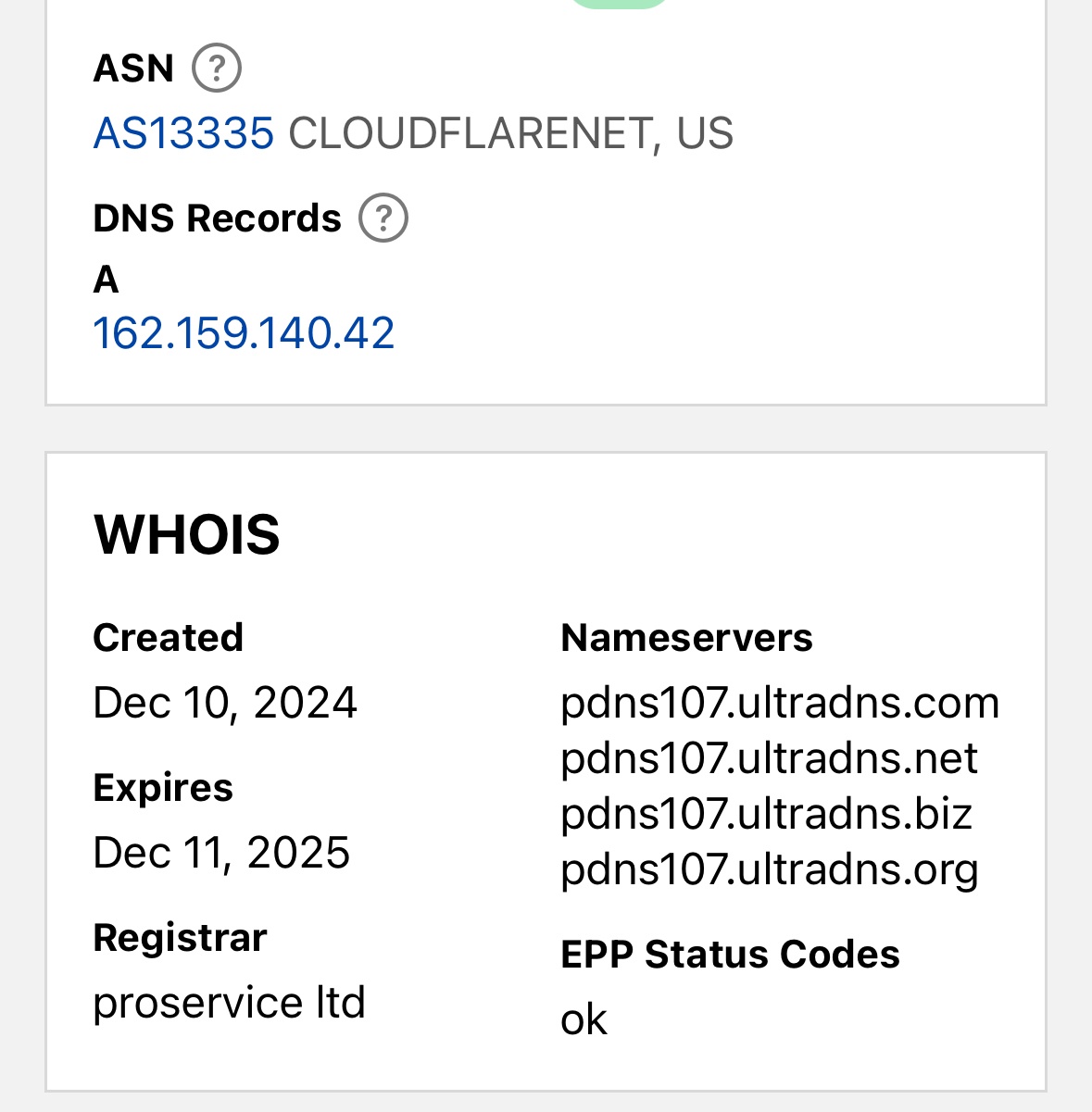Click the proservice ltd registrar name
The width and height of the screenshot is (1092, 1112).
point(229,1003)
